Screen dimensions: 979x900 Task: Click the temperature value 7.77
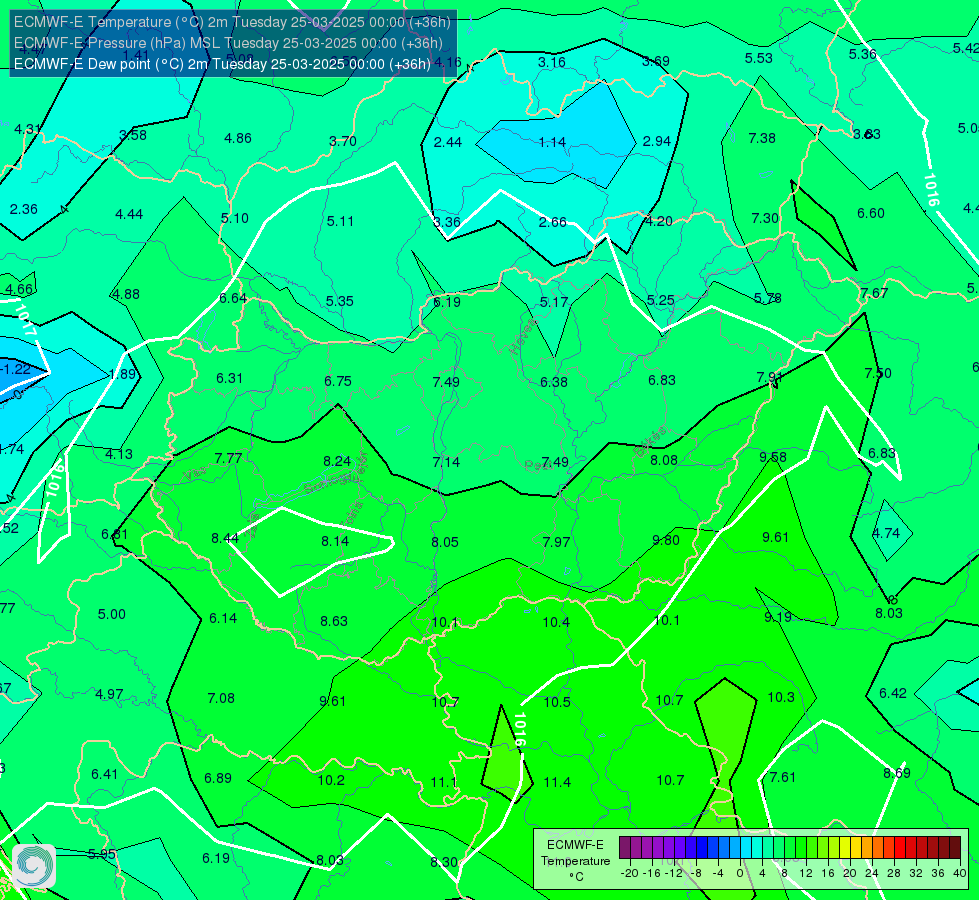click(228, 458)
